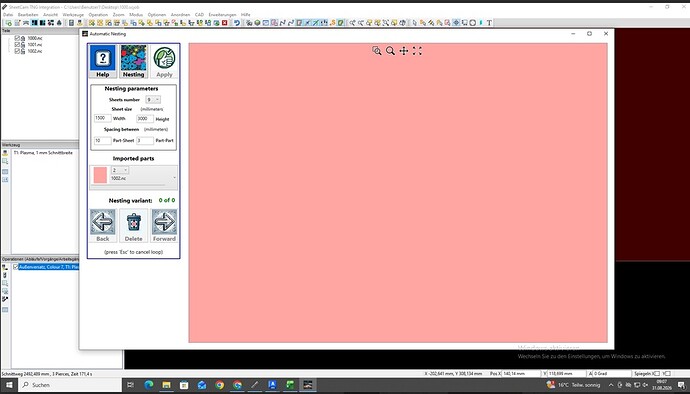Click arrow pointer select tool in toolbar

[414, 23]
